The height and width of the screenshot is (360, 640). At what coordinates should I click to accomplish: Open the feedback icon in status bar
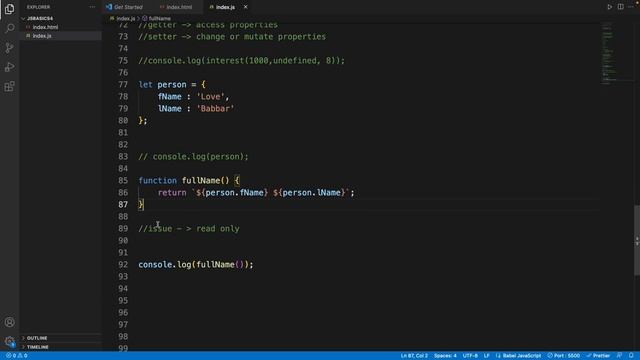pos(619,356)
